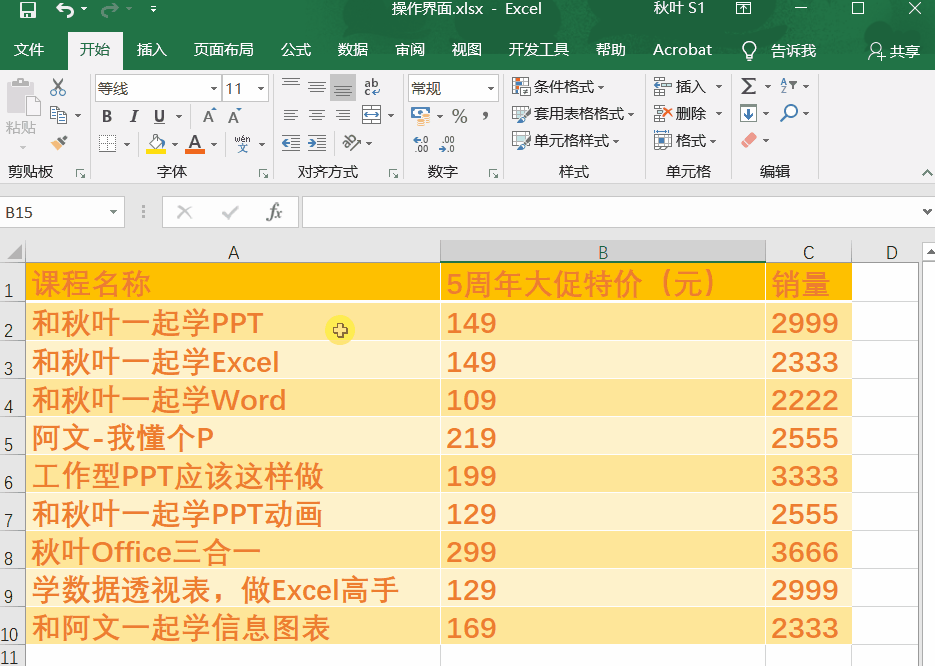Switch to the 数据 tab
Image resolution: width=935 pixels, height=666 pixels.
[x=353, y=49]
